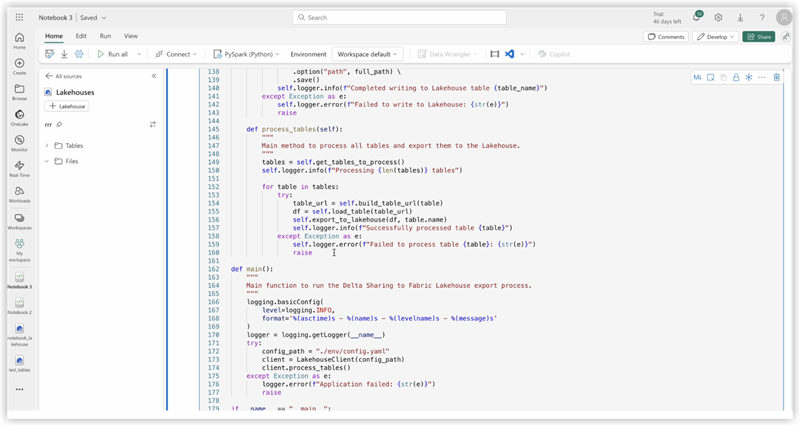Open the notebook settings gear in the toolbar
The width and height of the screenshot is (800, 426).
click(x=79, y=54)
